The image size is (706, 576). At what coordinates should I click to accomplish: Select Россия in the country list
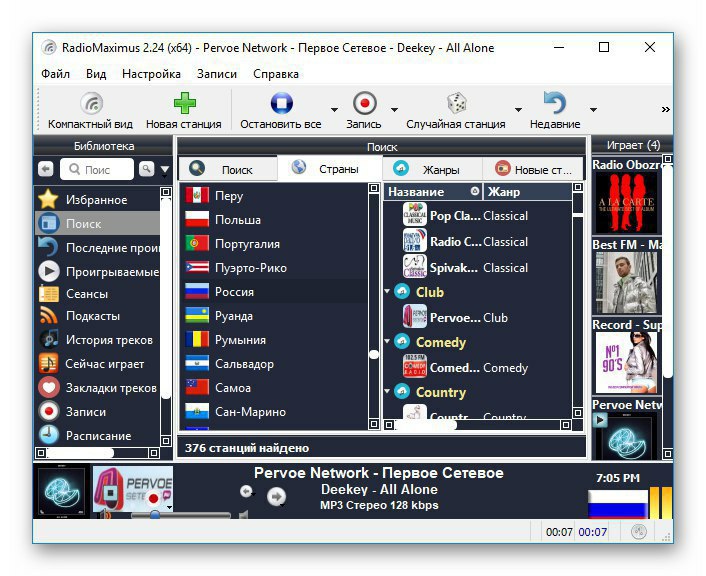coord(274,291)
